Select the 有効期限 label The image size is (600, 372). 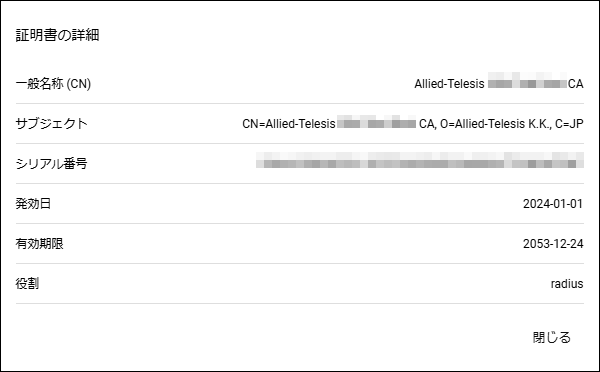pyautogui.click(x=39, y=243)
